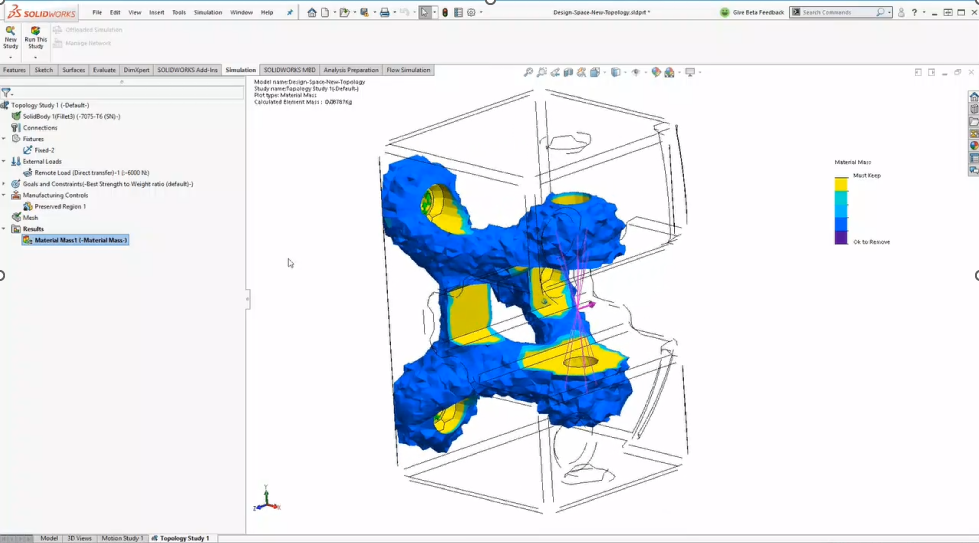This screenshot has width=979, height=543.
Task: Click the Run This Study button
Action: (x=36, y=37)
